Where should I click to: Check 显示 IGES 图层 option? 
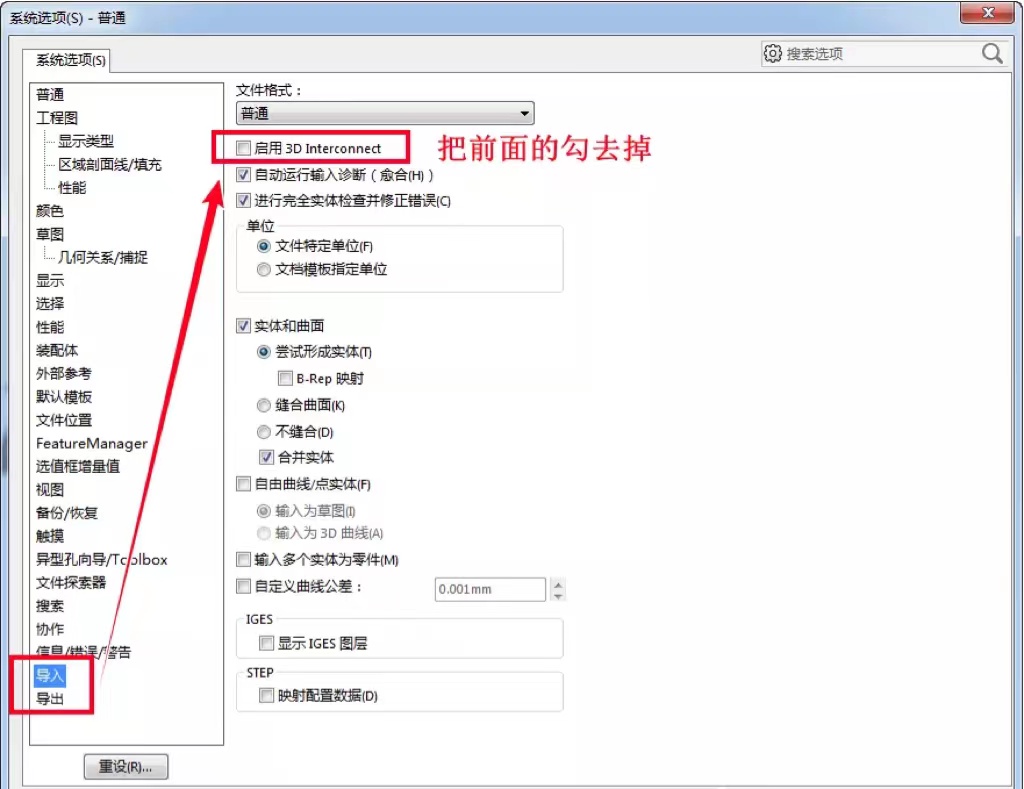coord(266,643)
